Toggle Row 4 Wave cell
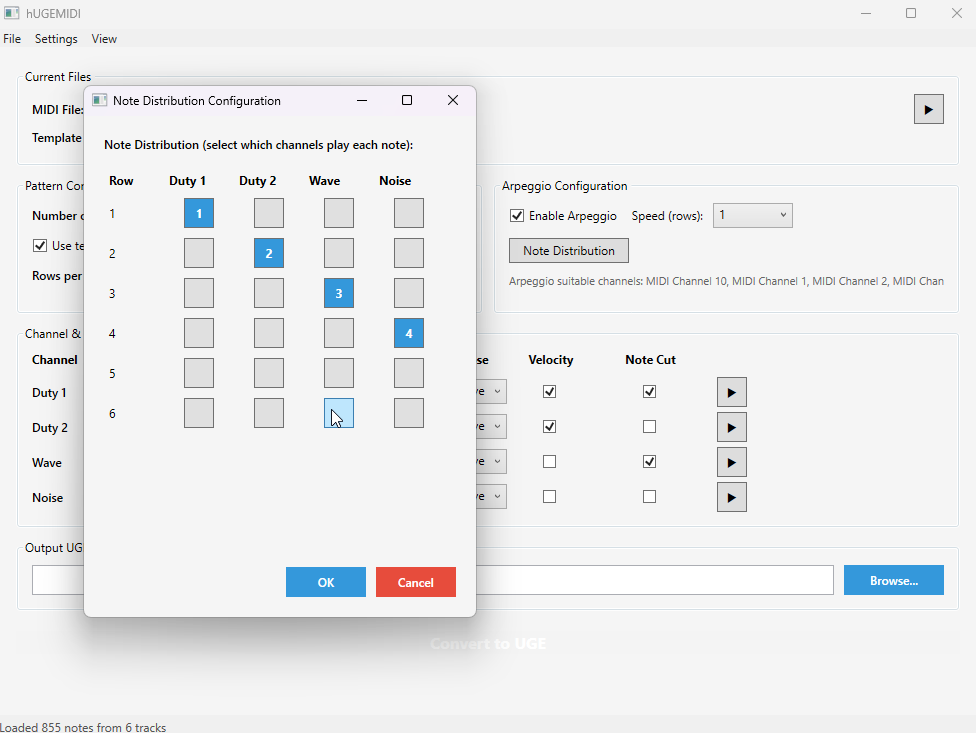The image size is (976, 733). [x=339, y=334]
